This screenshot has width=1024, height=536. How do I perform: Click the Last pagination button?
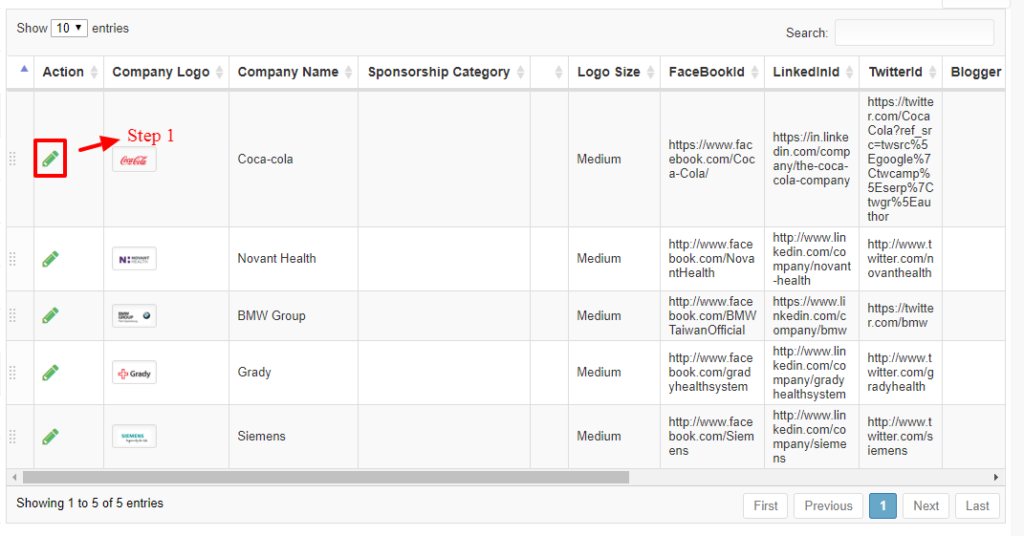coord(977,506)
